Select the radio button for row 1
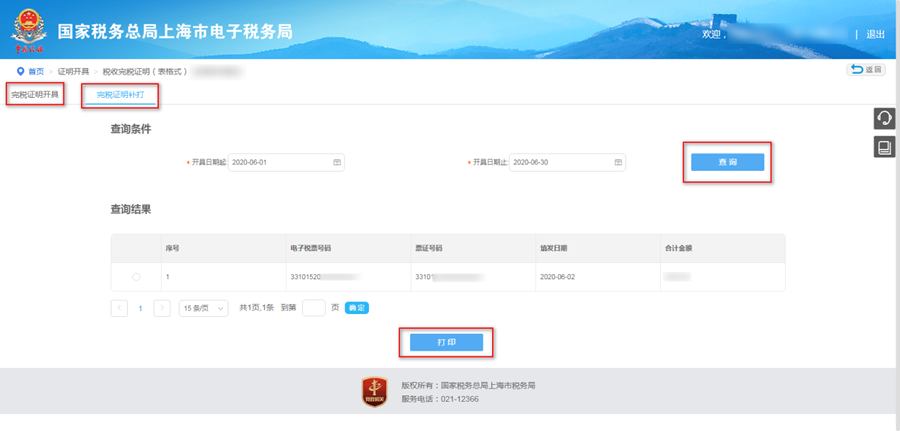900x431 pixels. pos(136,276)
